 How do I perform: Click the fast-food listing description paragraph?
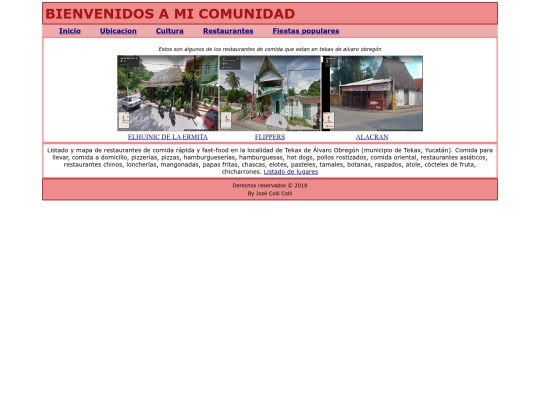pyautogui.click(x=270, y=161)
